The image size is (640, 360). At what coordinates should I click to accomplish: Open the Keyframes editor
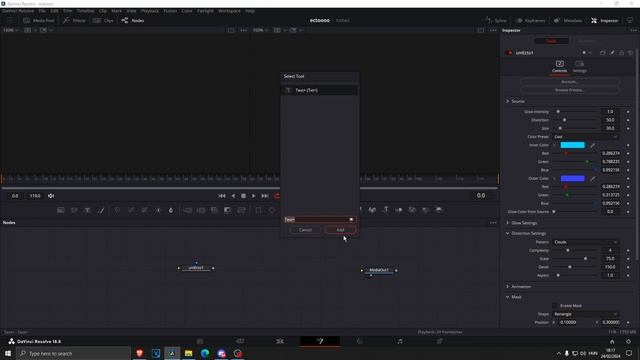click(x=530, y=20)
